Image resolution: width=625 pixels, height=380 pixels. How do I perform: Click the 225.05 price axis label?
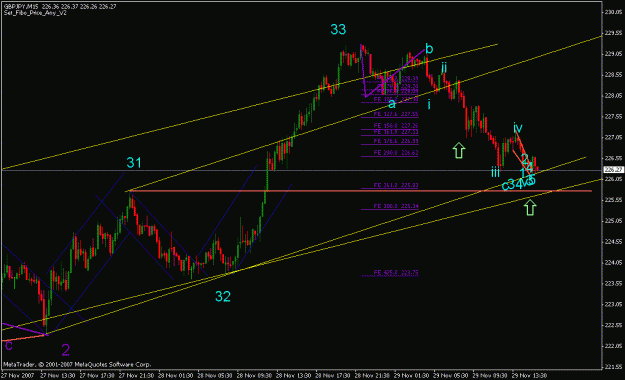click(613, 221)
